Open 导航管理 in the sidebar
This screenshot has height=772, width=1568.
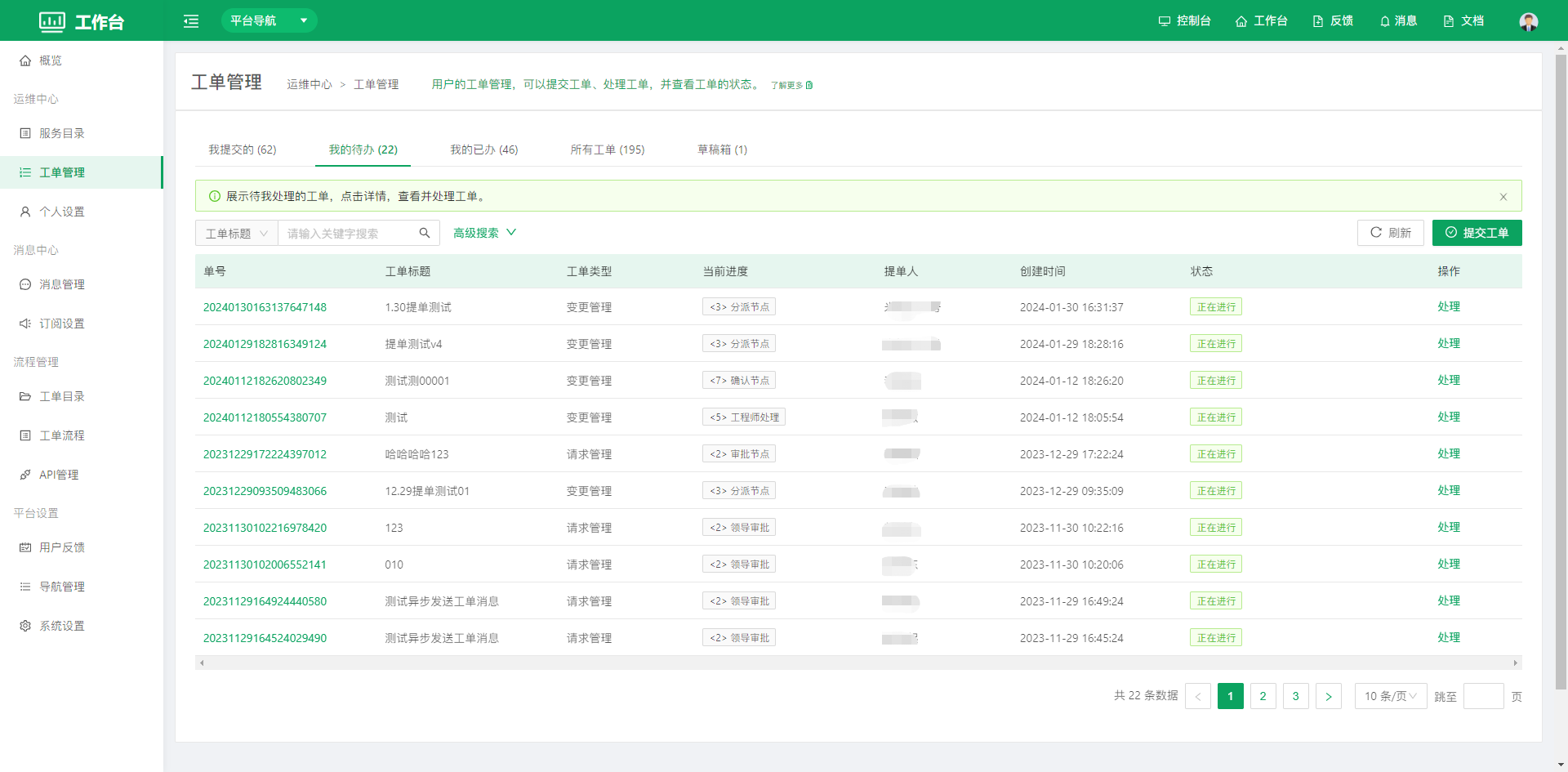tap(82, 587)
